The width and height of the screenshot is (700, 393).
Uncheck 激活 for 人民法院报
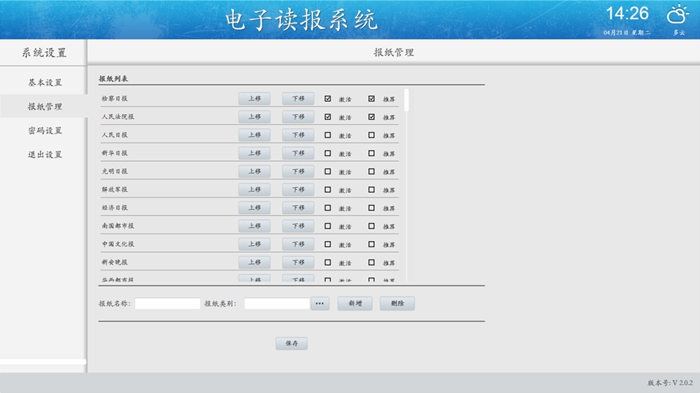pyautogui.click(x=328, y=117)
